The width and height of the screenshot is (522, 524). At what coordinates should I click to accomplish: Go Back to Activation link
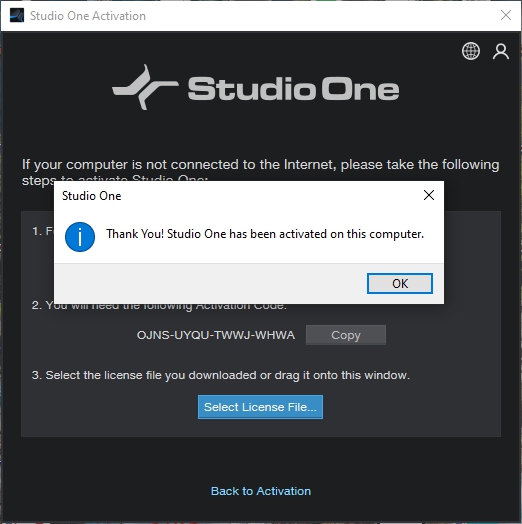[x=261, y=491]
